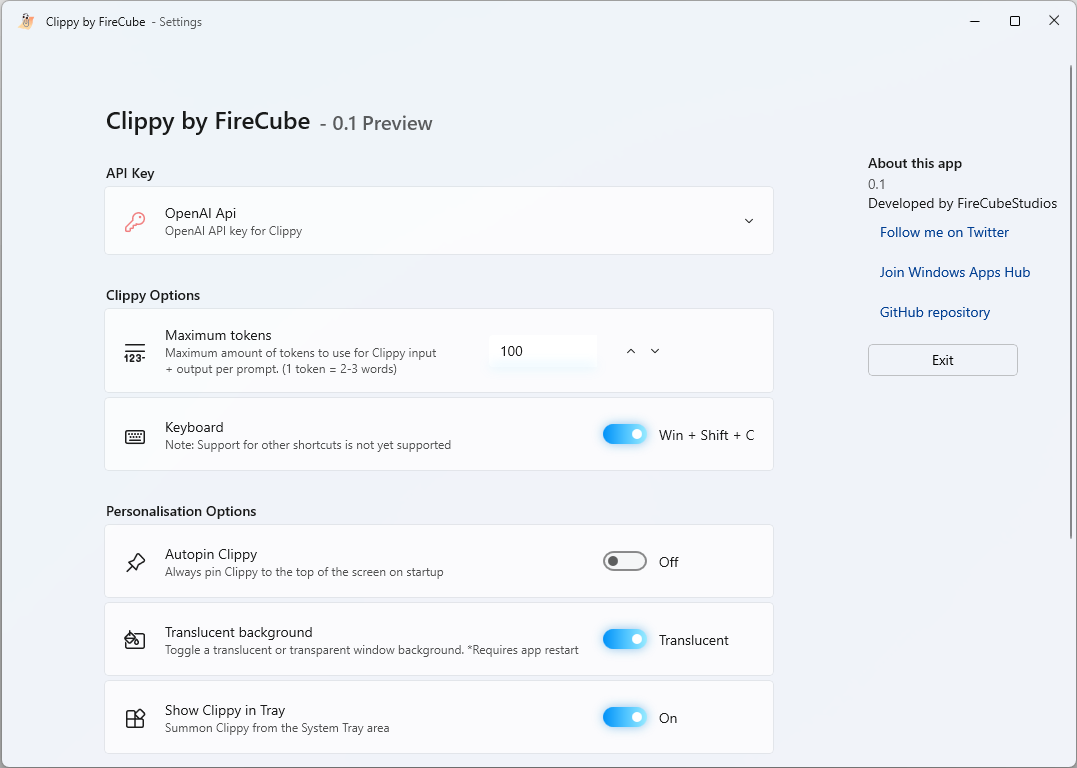The height and width of the screenshot is (768, 1077).
Task: Click the Autopin Clippy pin icon
Action: [x=135, y=561]
